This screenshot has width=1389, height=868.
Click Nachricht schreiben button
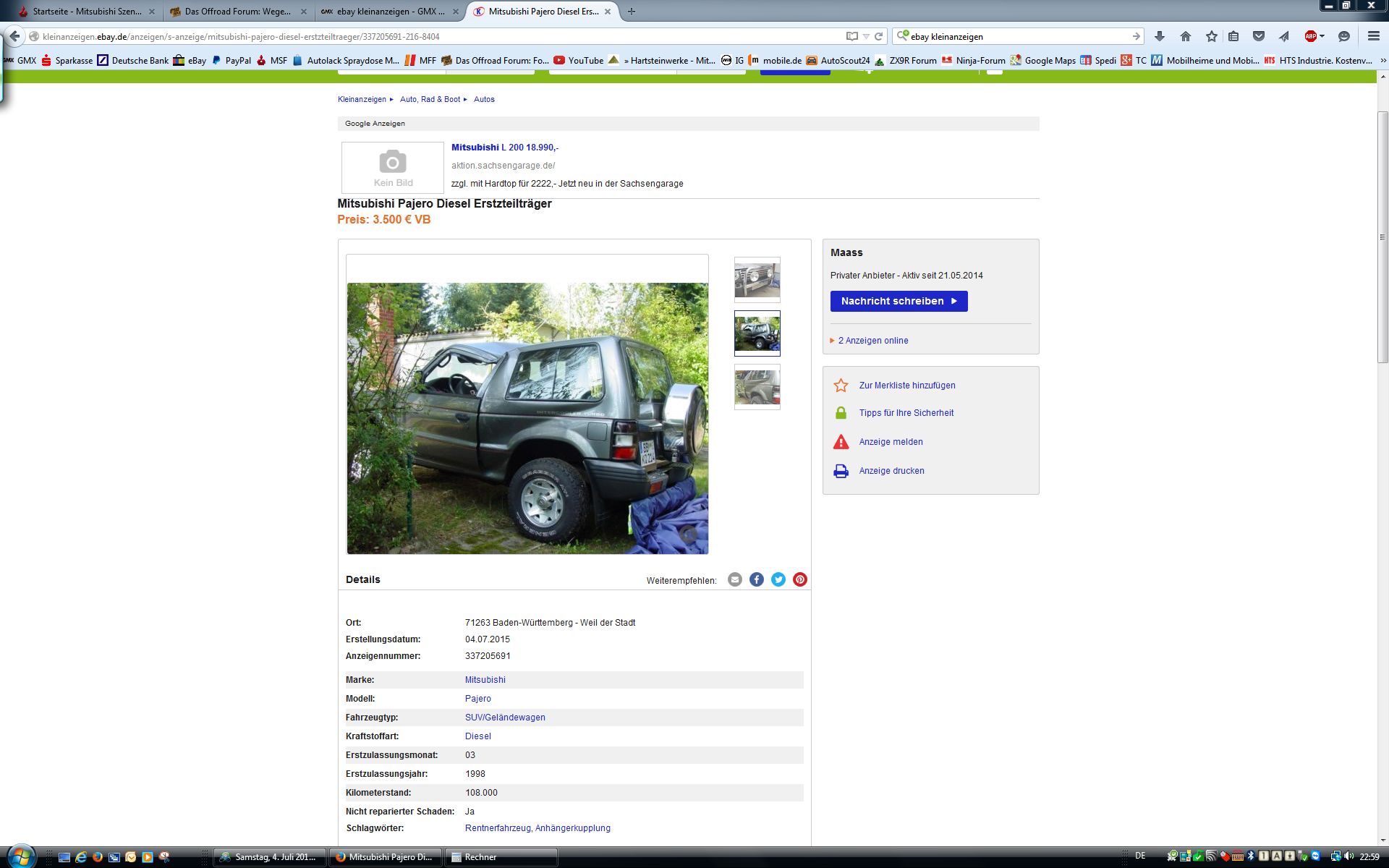tap(899, 301)
